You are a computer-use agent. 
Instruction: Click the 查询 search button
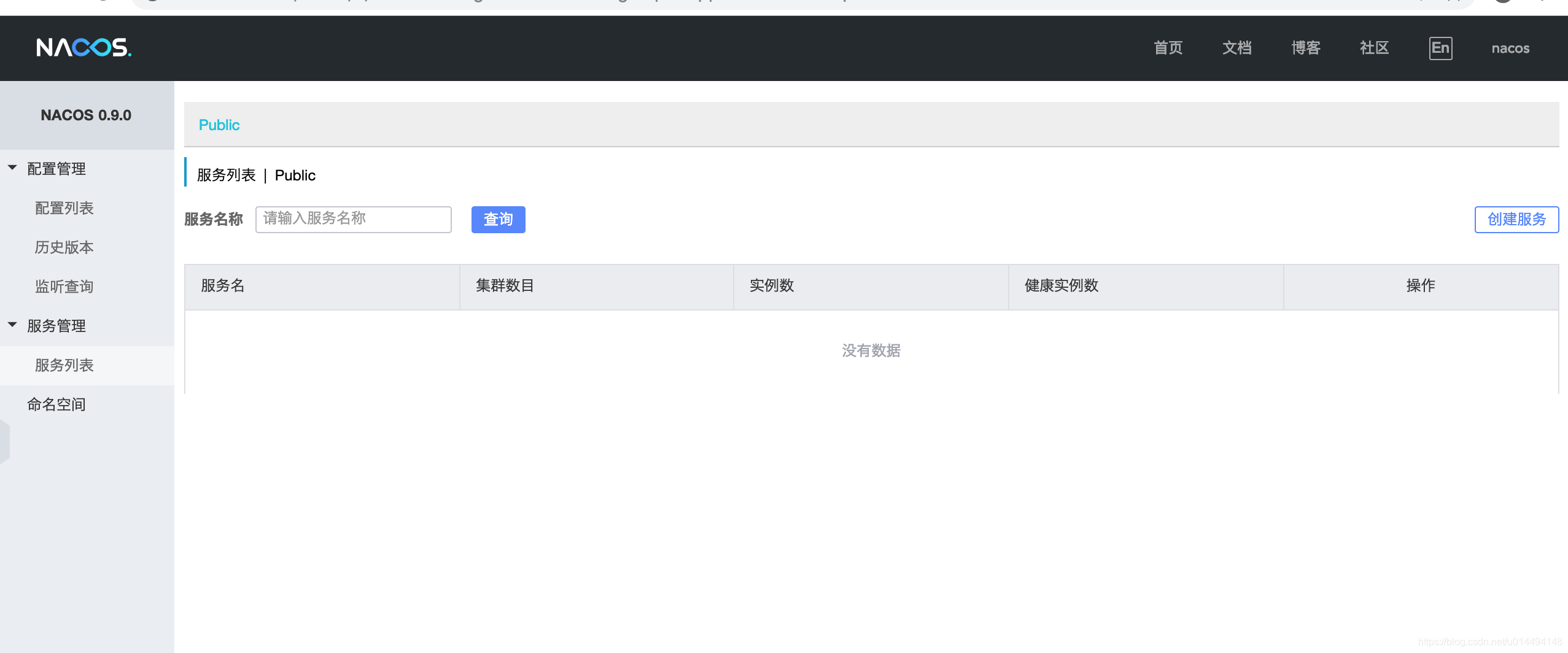point(498,219)
